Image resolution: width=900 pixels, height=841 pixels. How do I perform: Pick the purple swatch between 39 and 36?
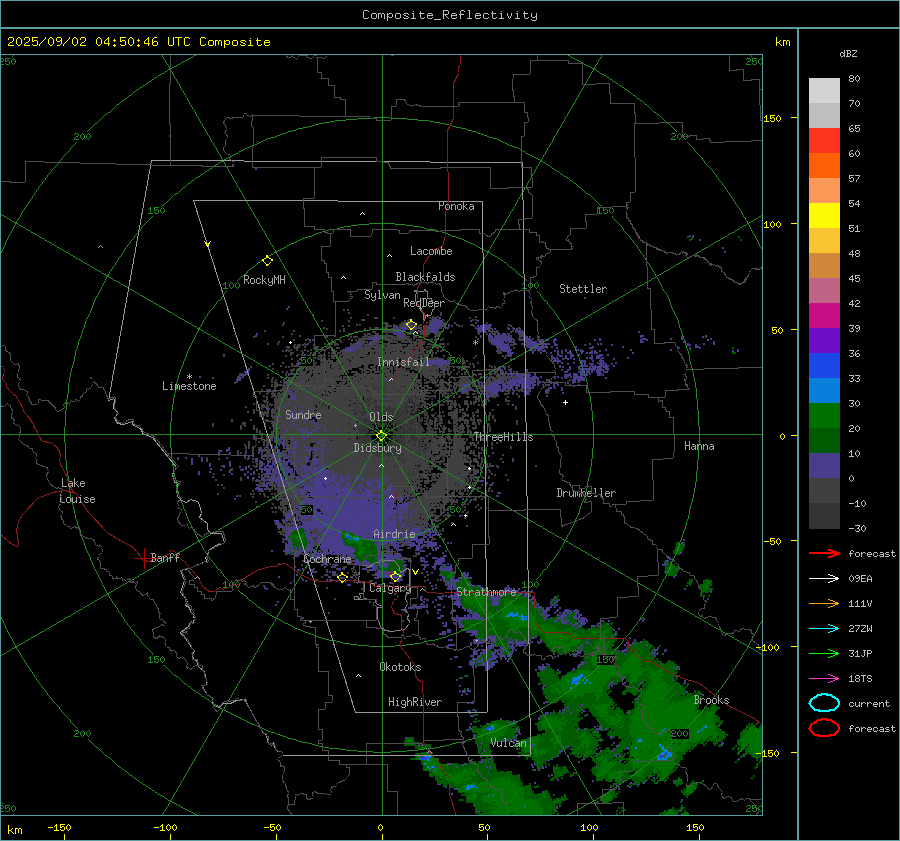(824, 340)
